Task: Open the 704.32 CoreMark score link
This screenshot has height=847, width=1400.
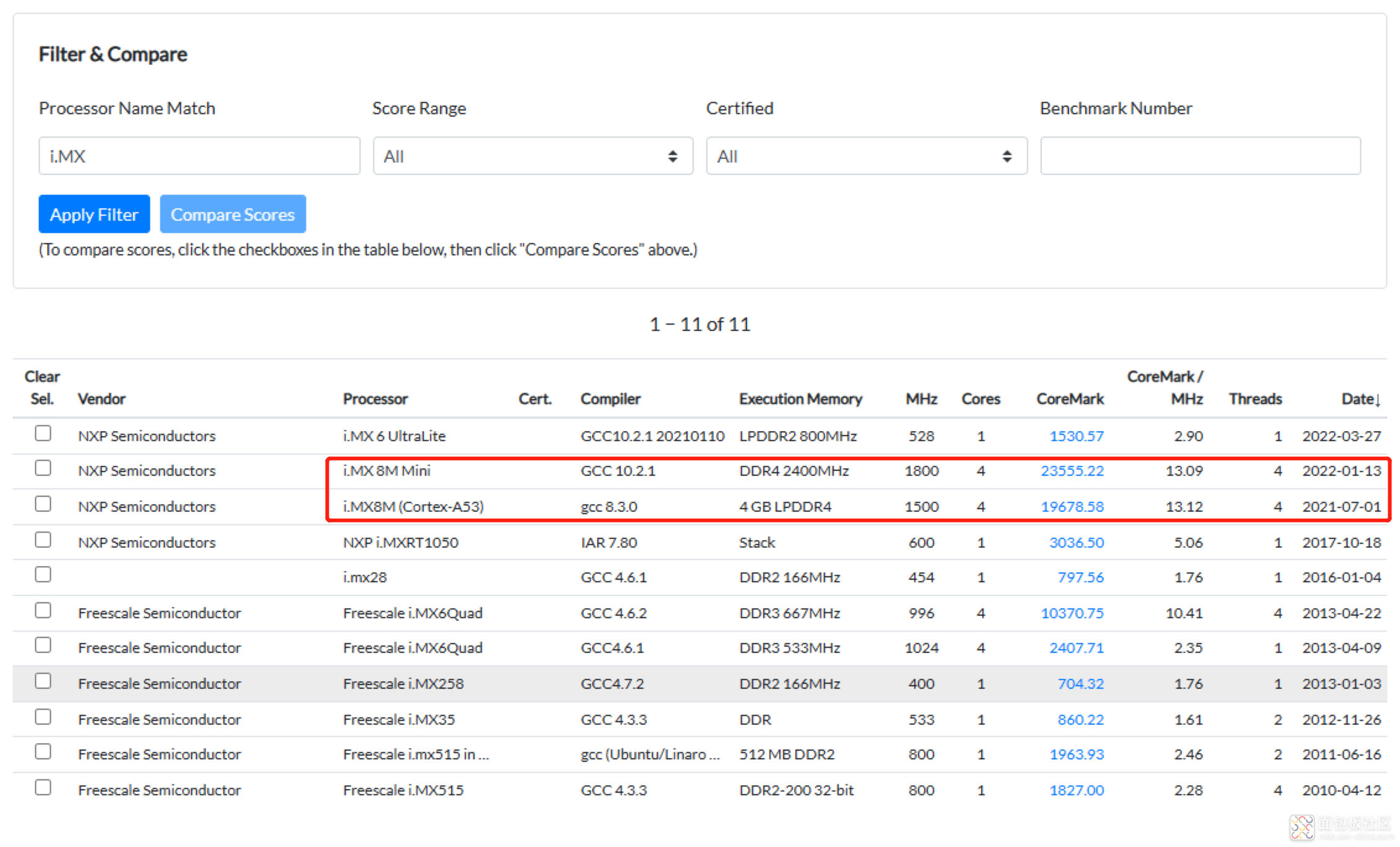Action: [x=1080, y=684]
